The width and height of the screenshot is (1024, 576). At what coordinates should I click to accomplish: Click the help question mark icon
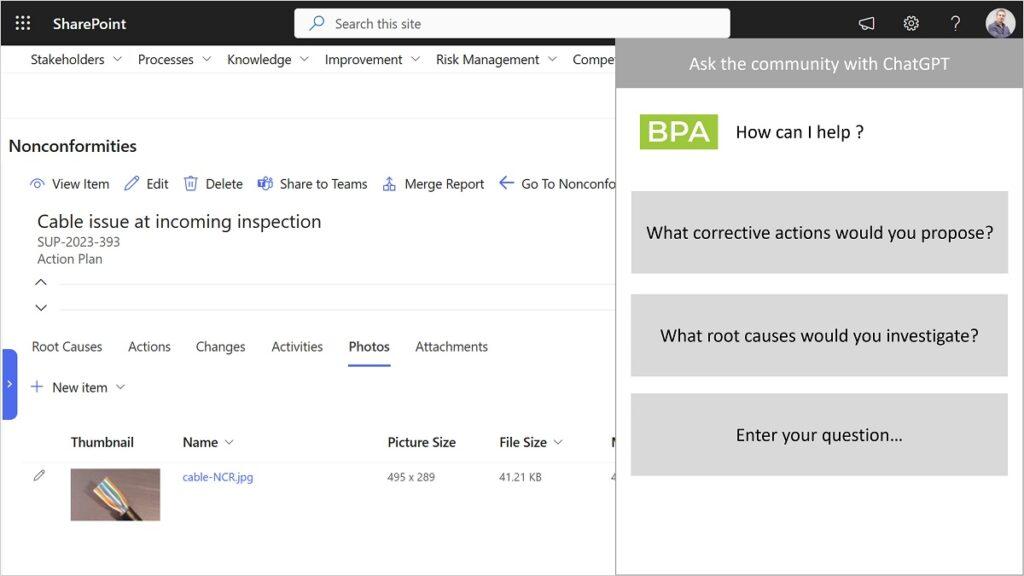tap(955, 24)
